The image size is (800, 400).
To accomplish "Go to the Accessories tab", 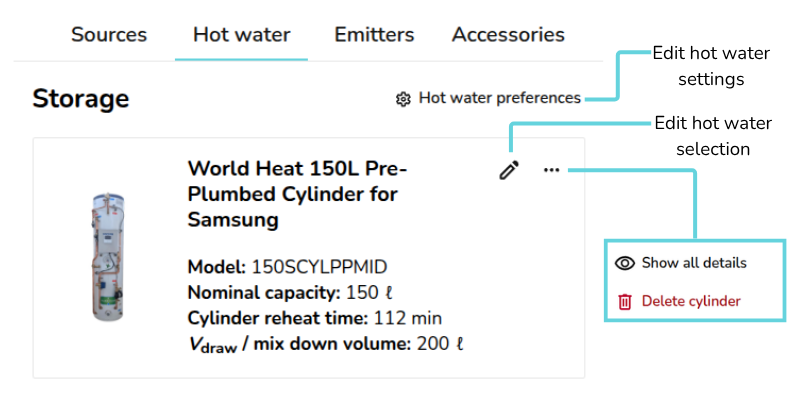I will click(x=508, y=35).
